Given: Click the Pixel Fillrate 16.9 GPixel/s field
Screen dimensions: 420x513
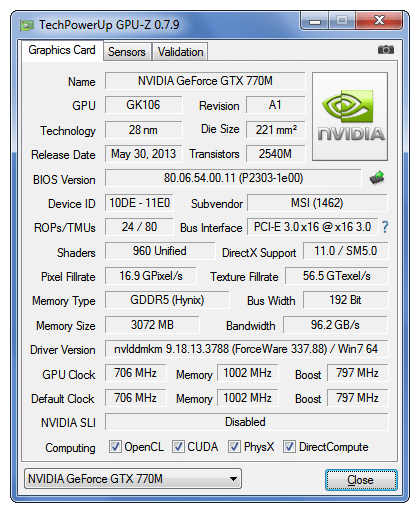Looking at the screenshot, I should pos(151,276).
